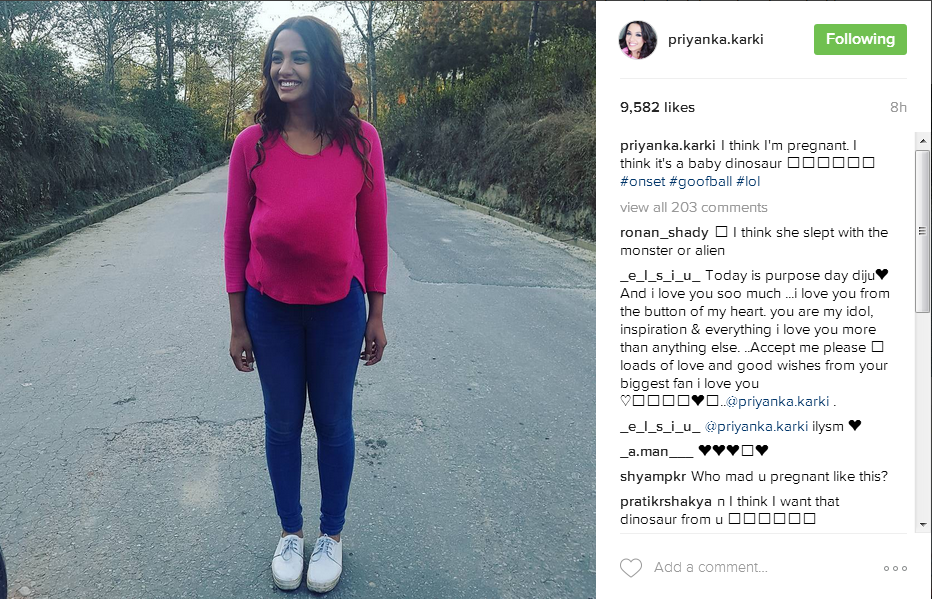
Task: Click @priyanka.karki mention in ilysm comment
Action: click(x=756, y=427)
